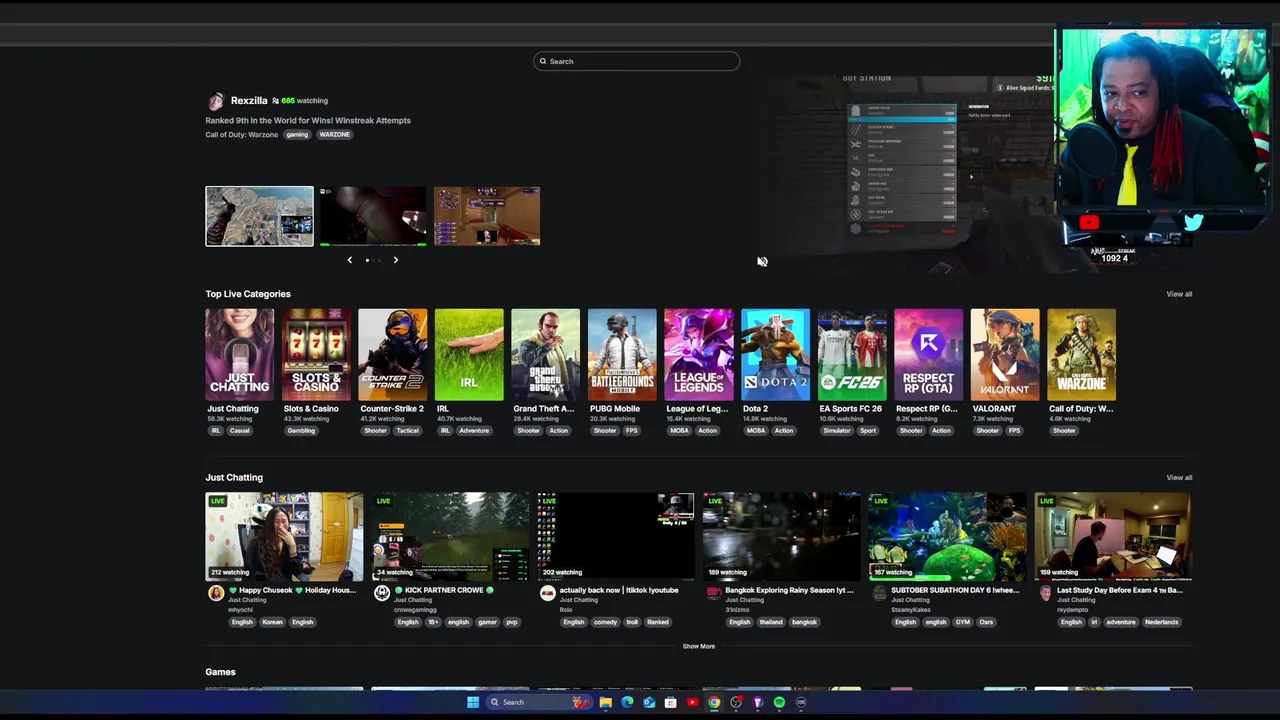This screenshot has height=720, width=1280.
Task: Open mhyochi's streamer avatar
Action: coord(216,593)
